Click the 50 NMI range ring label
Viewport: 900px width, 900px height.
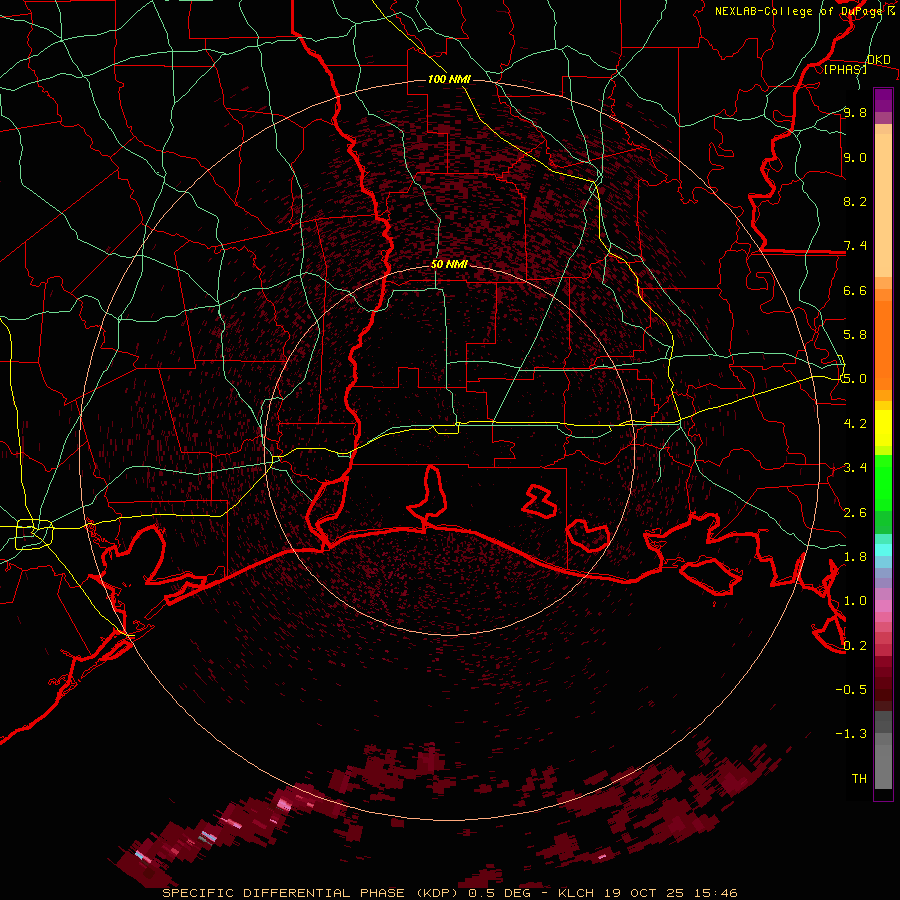(x=449, y=264)
